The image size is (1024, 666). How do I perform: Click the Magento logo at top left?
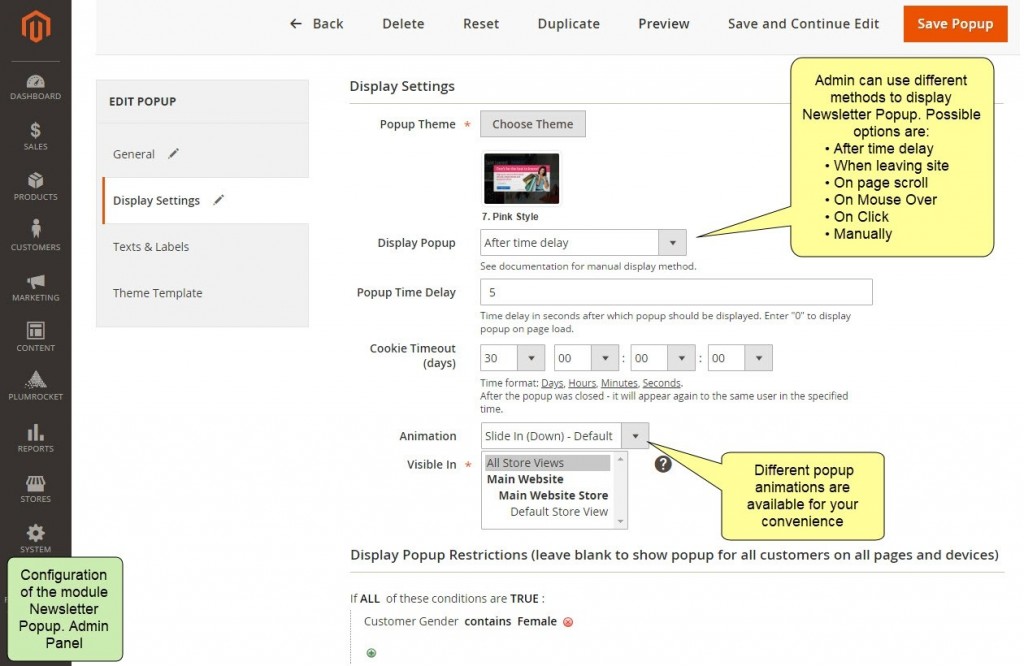pos(35,28)
